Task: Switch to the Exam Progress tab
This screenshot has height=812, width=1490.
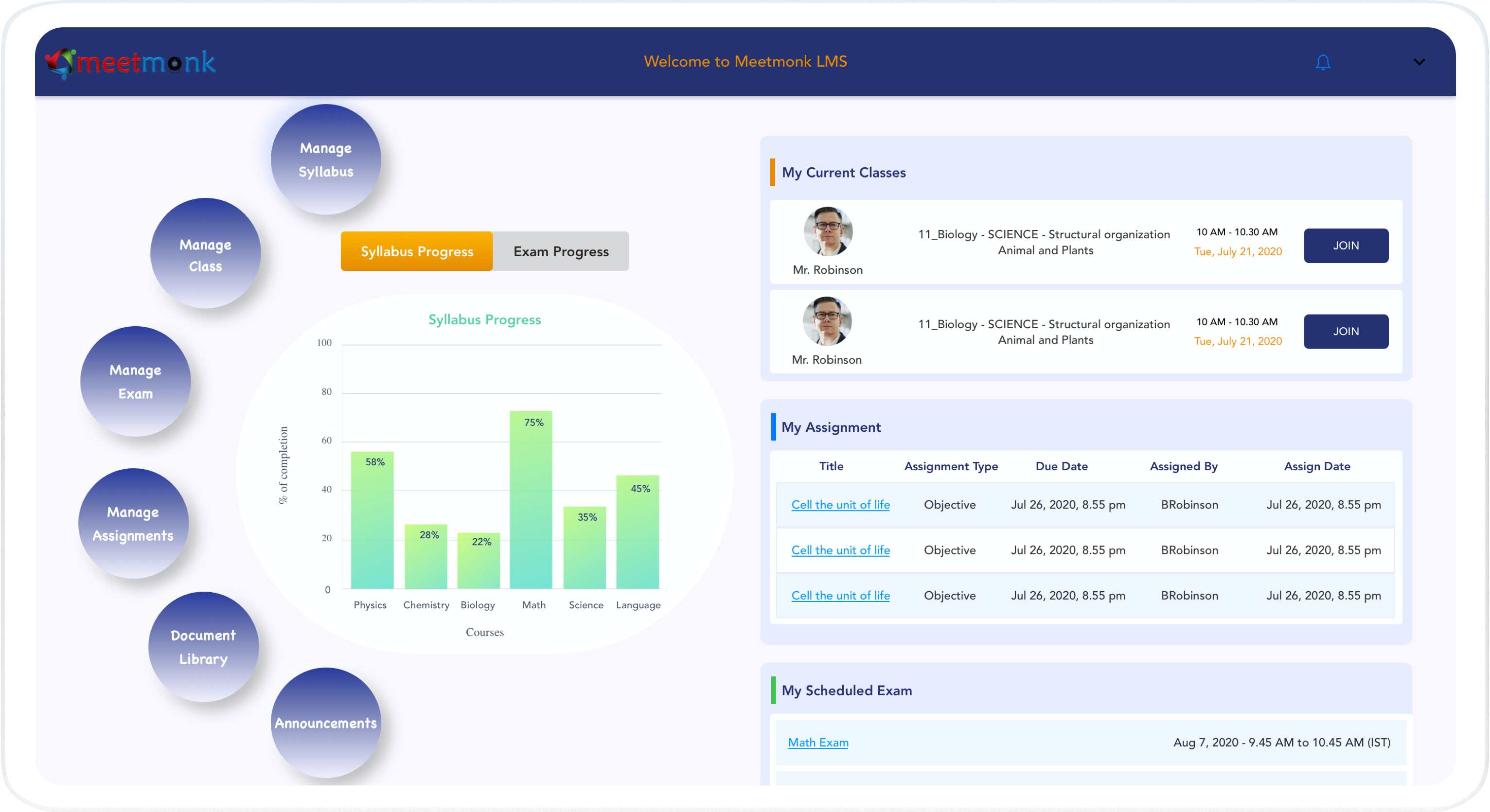Action: click(561, 251)
